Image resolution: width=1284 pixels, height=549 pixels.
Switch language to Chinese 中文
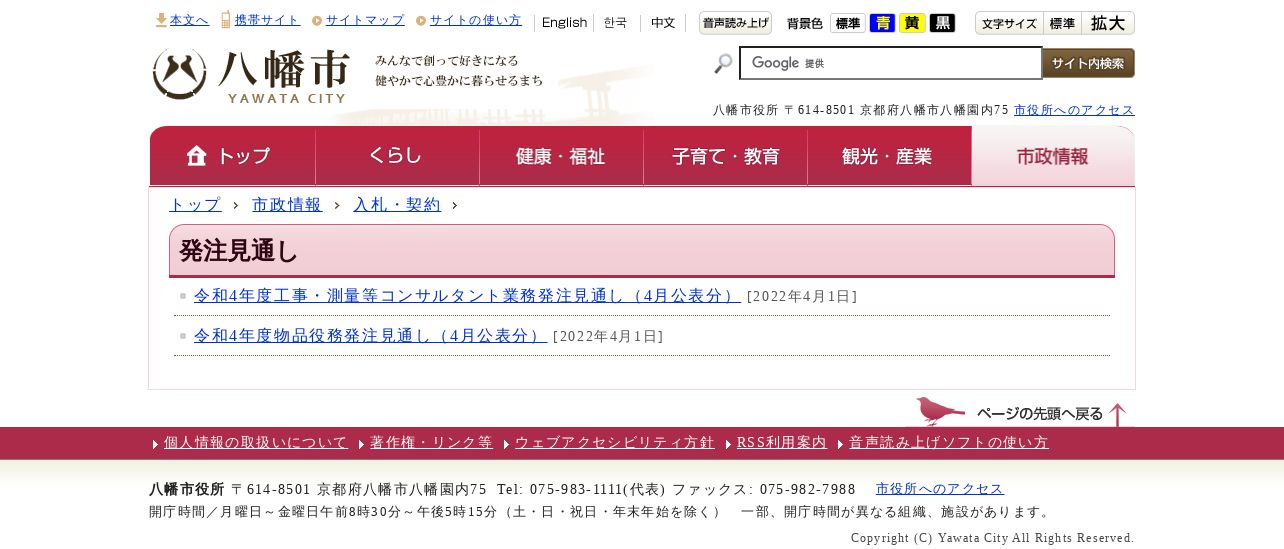coord(663,23)
